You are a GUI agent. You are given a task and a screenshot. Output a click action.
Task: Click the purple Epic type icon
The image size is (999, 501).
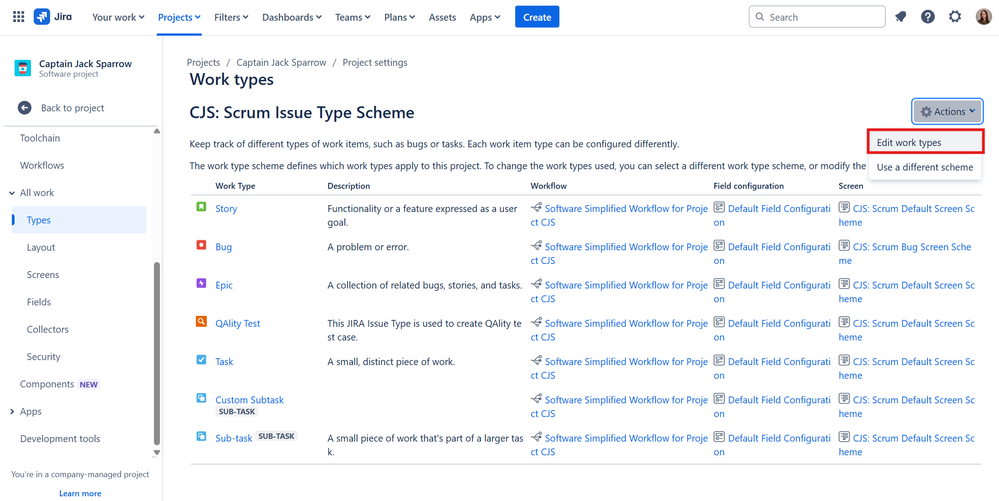click(x=201, y=283)
